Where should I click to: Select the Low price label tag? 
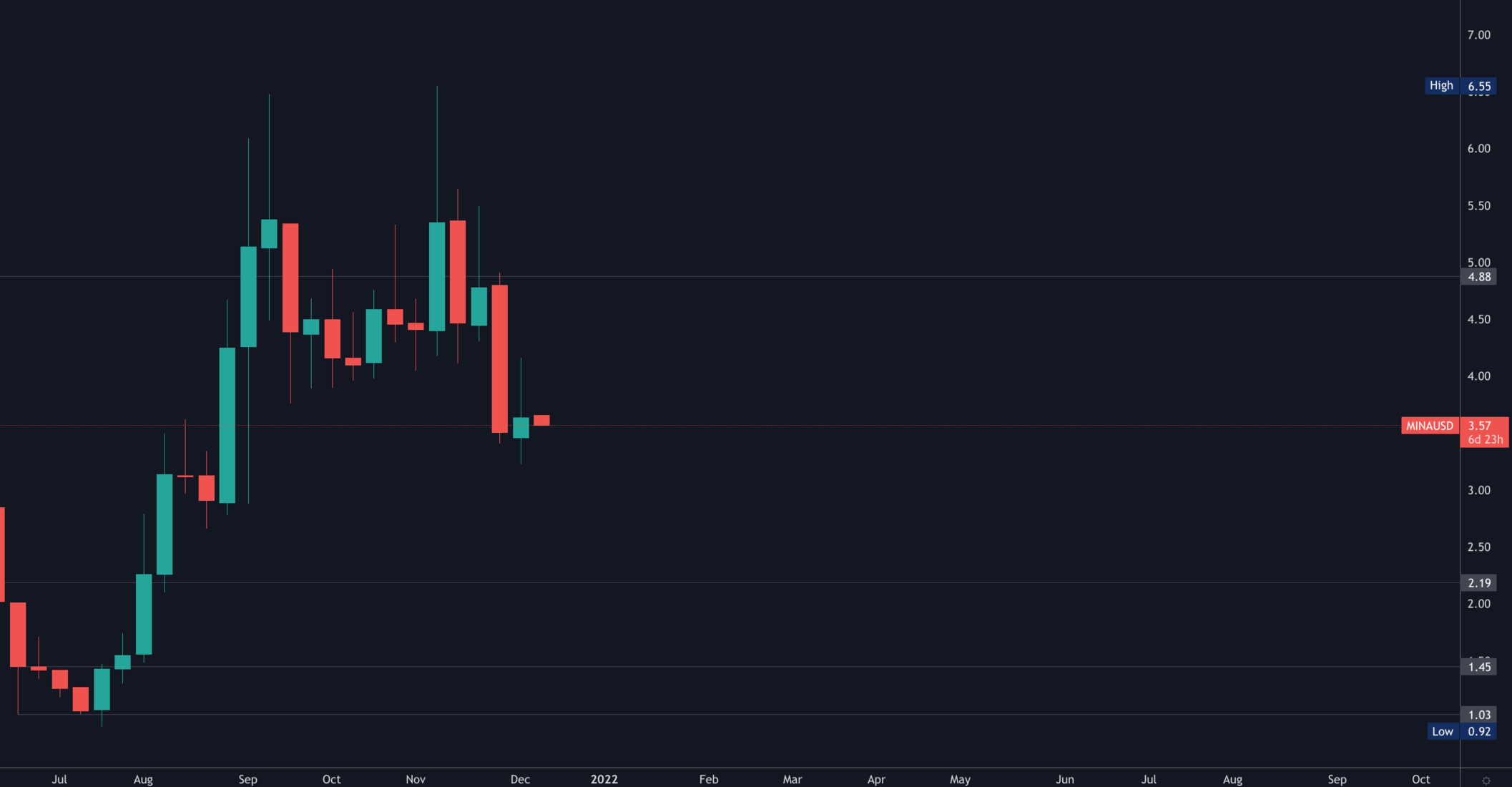(x=1442, y=731)
